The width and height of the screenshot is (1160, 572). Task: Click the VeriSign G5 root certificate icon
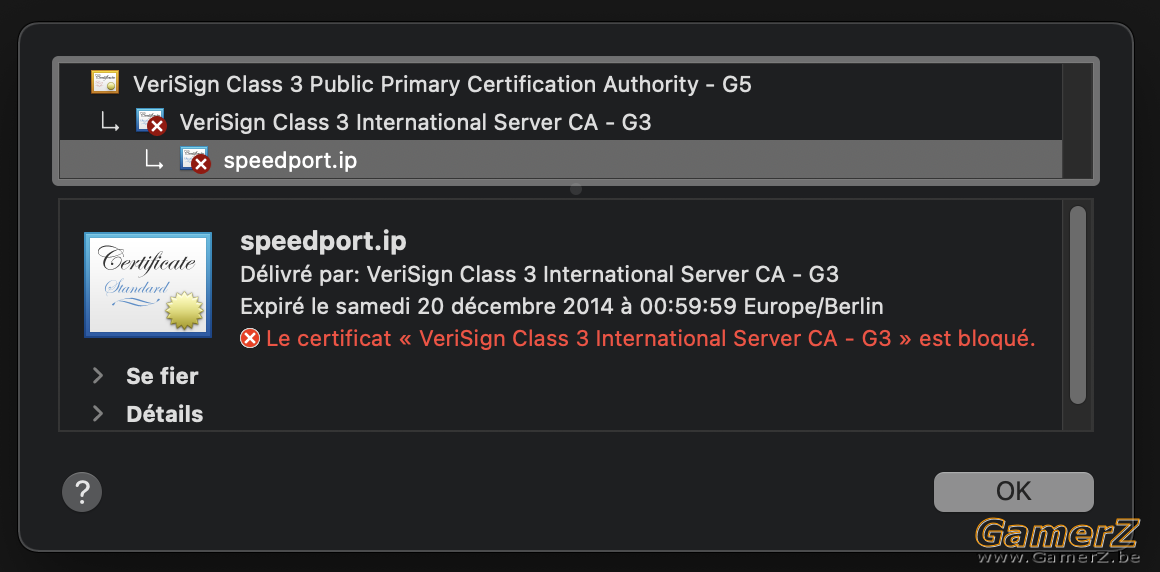click(x=104, y=82)
